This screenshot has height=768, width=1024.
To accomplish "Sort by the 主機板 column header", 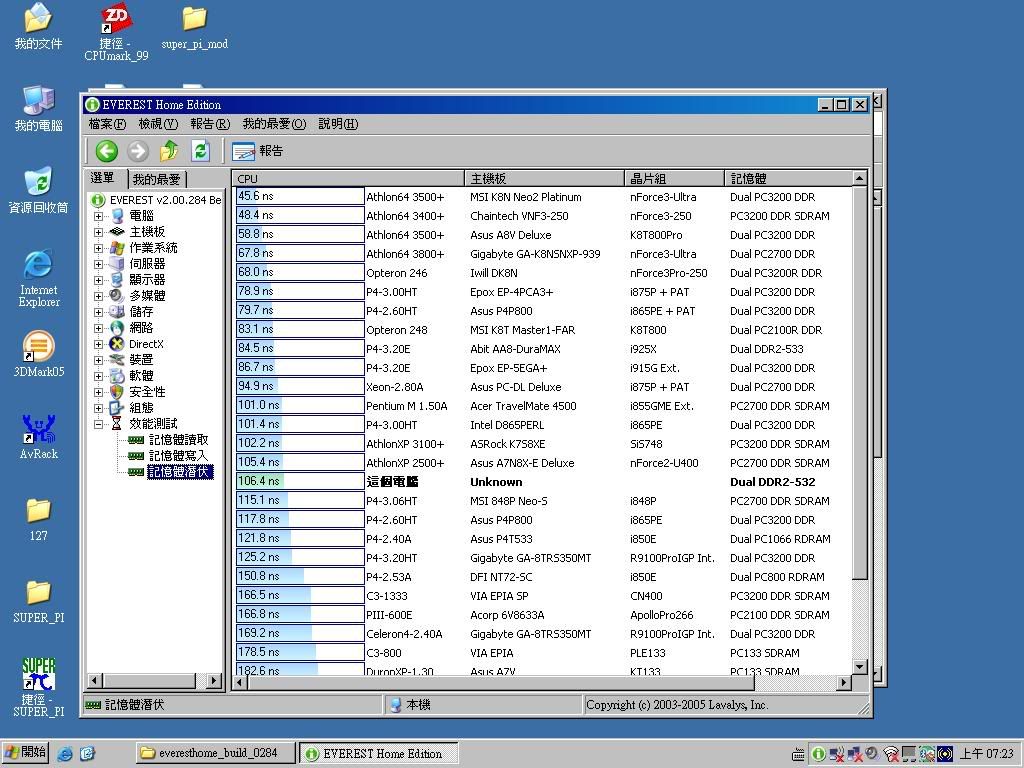I will pos(544,178).
